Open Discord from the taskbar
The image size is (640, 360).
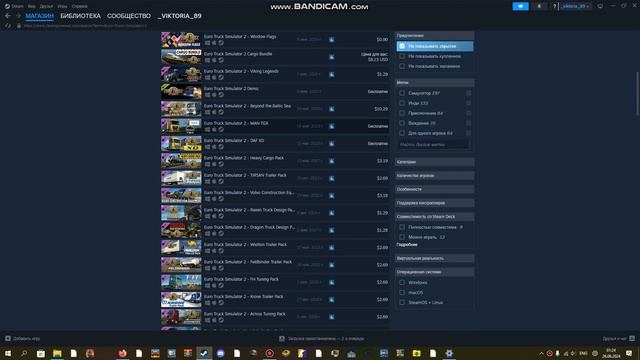pos(220,353)
